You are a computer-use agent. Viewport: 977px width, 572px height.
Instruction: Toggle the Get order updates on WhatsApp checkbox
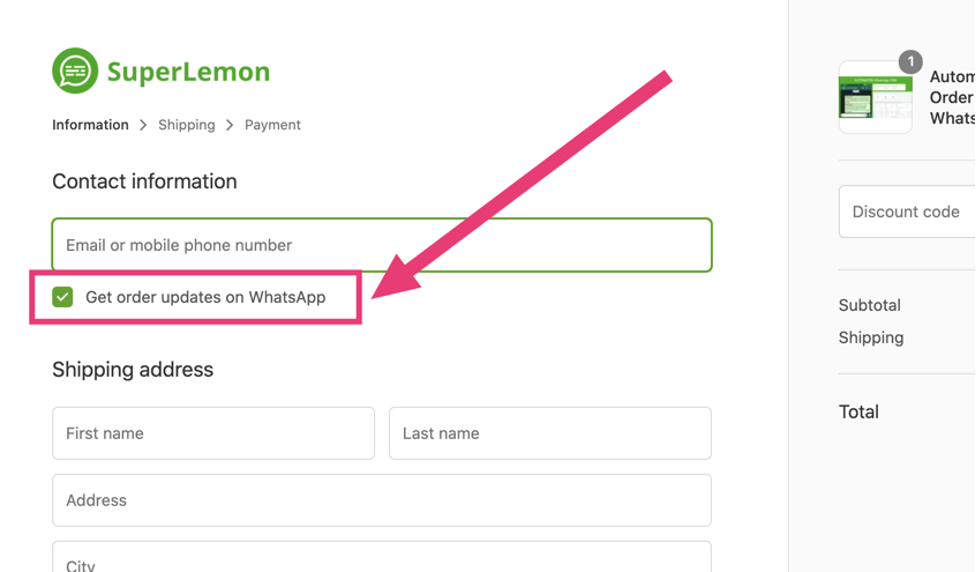pyautogui.click(x=62, y=297)
